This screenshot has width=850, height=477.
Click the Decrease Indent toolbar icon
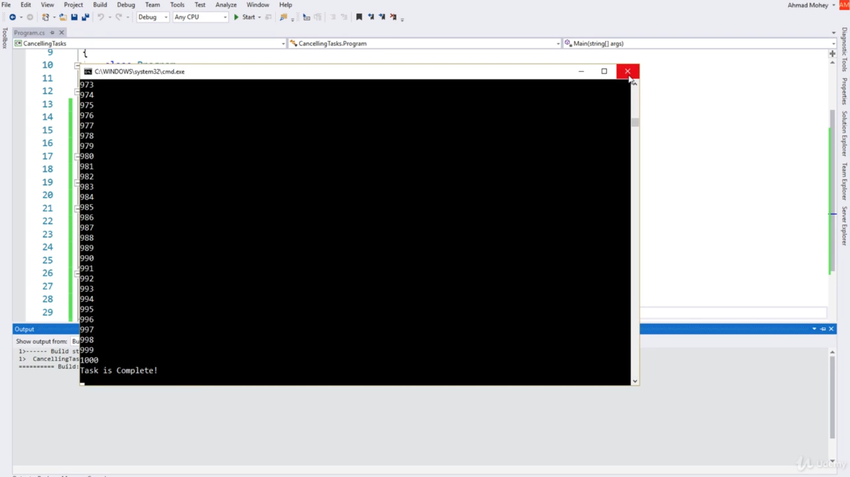pyautogui.click(x=333, y=17)
